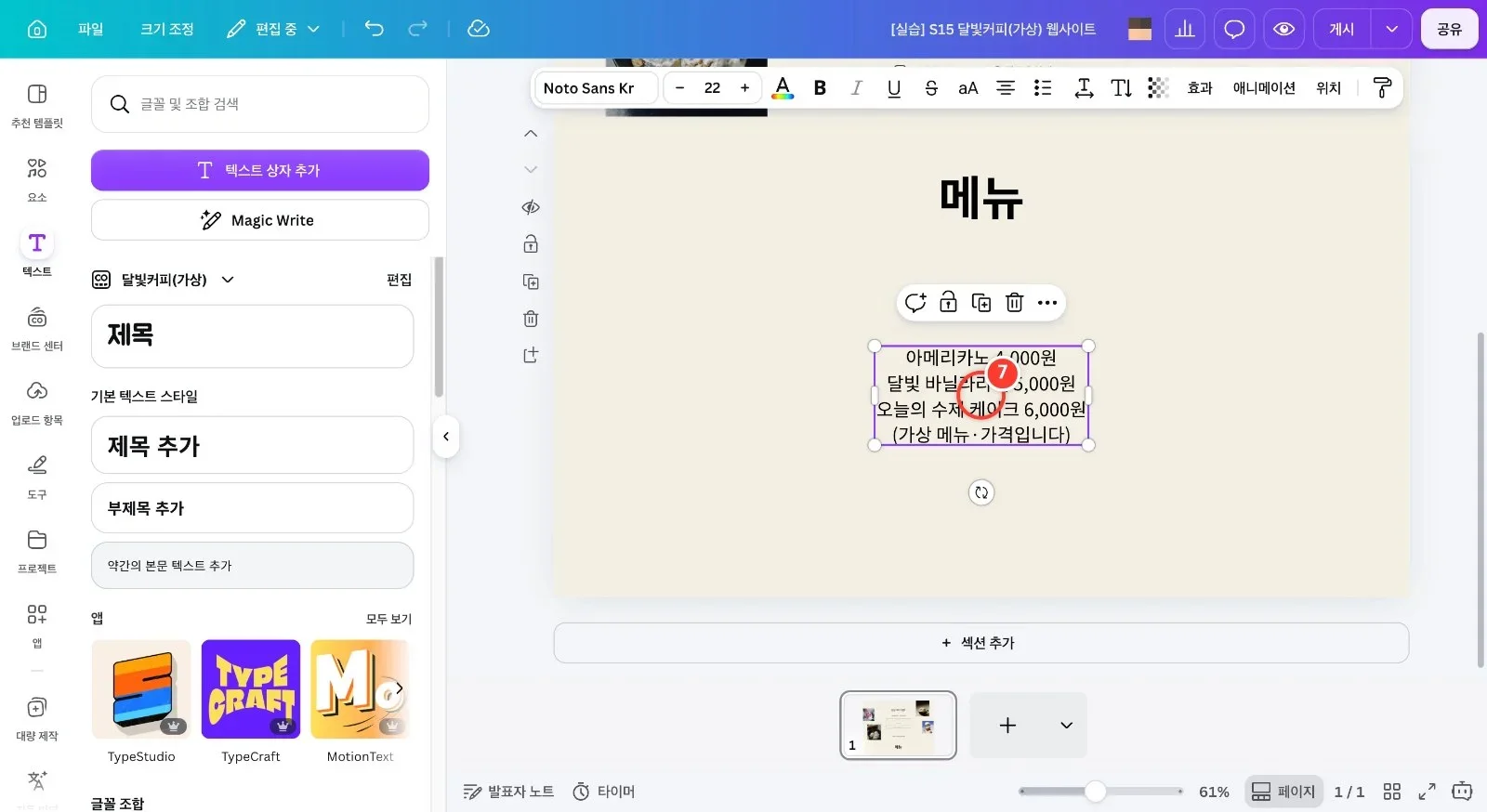The height and width of the screenshot is (812, 1487).
Task: Expand the publish options arrow
Action: point(1391,29)
